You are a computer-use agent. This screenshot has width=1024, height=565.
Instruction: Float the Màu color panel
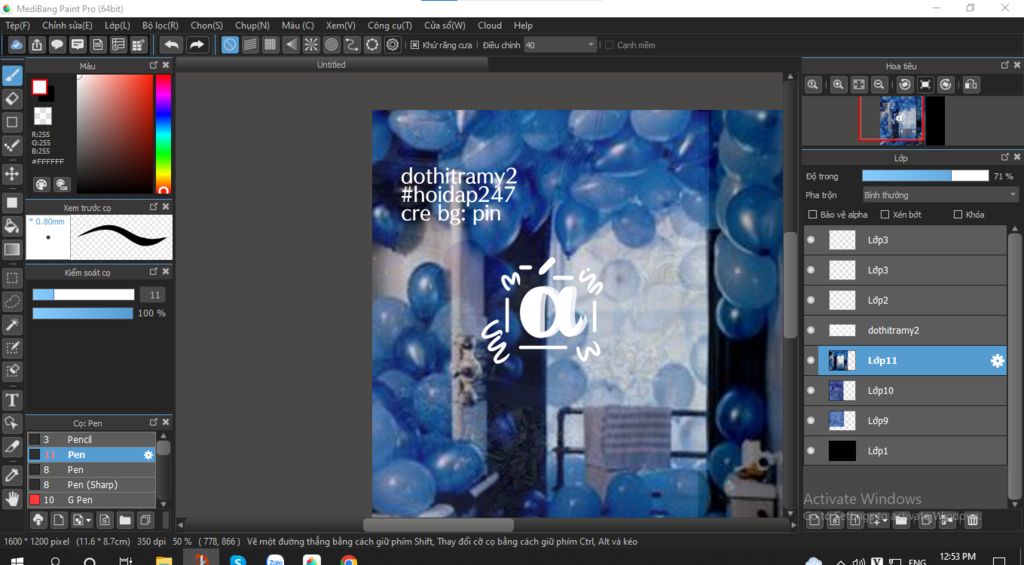[153, 65]
